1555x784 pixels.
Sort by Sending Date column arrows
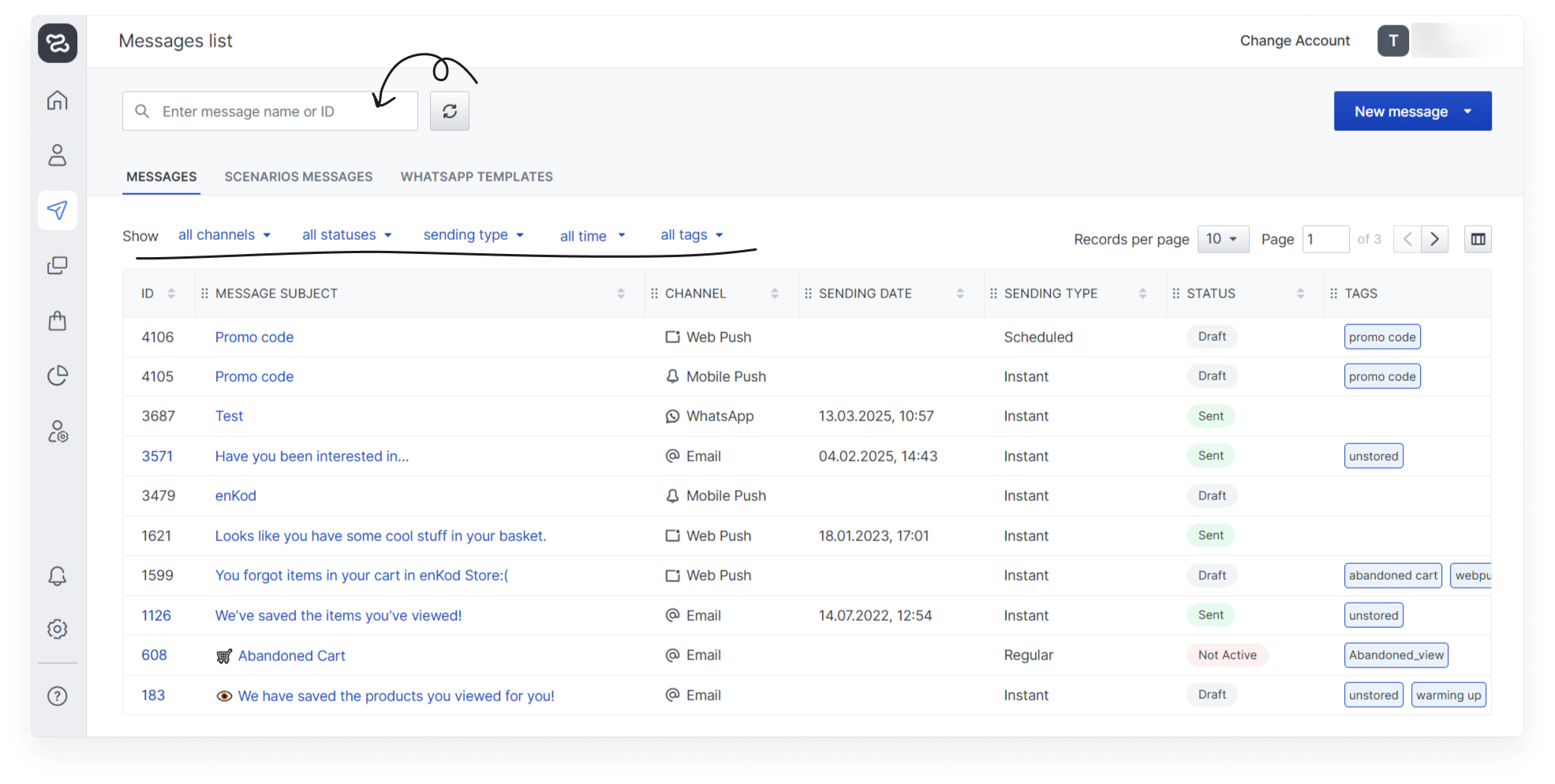tap(959, 293)
